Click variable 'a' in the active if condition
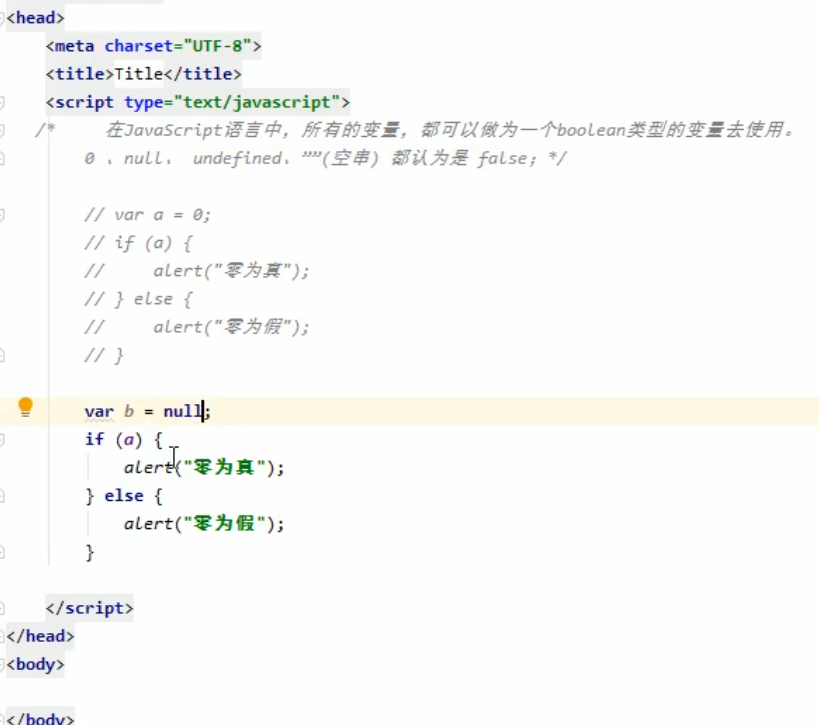 tap(129, 440)
